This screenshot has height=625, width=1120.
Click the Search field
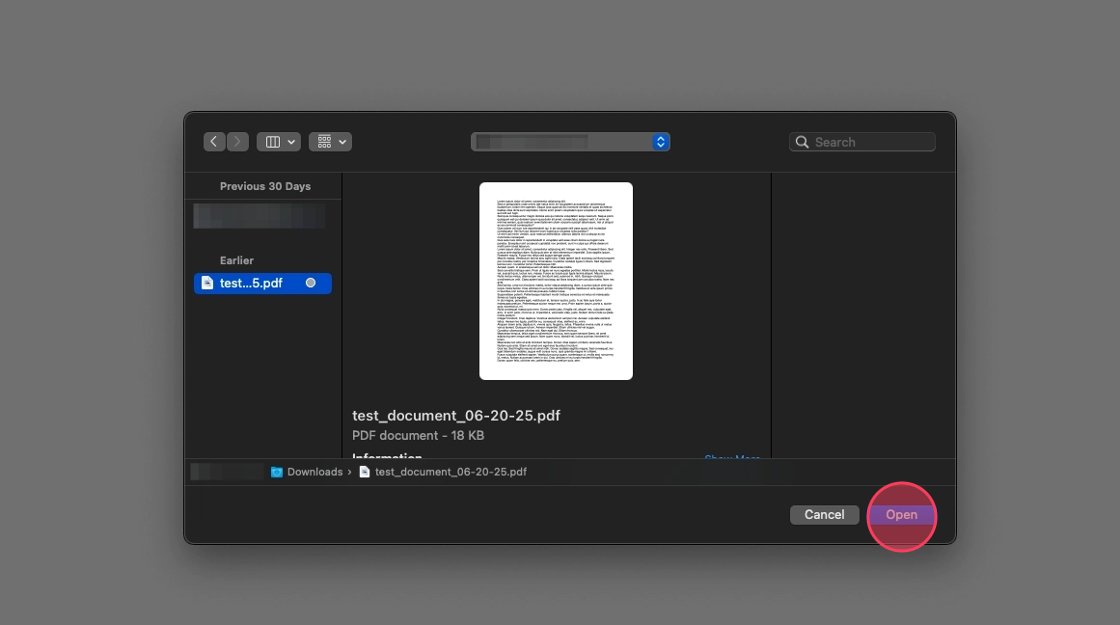pyautogui.click(x=862, y=142)
